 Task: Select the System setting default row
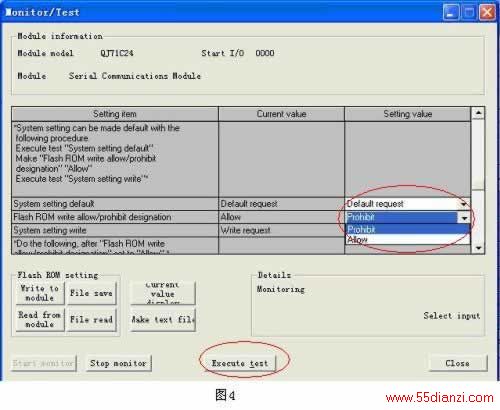coord(115,204)
